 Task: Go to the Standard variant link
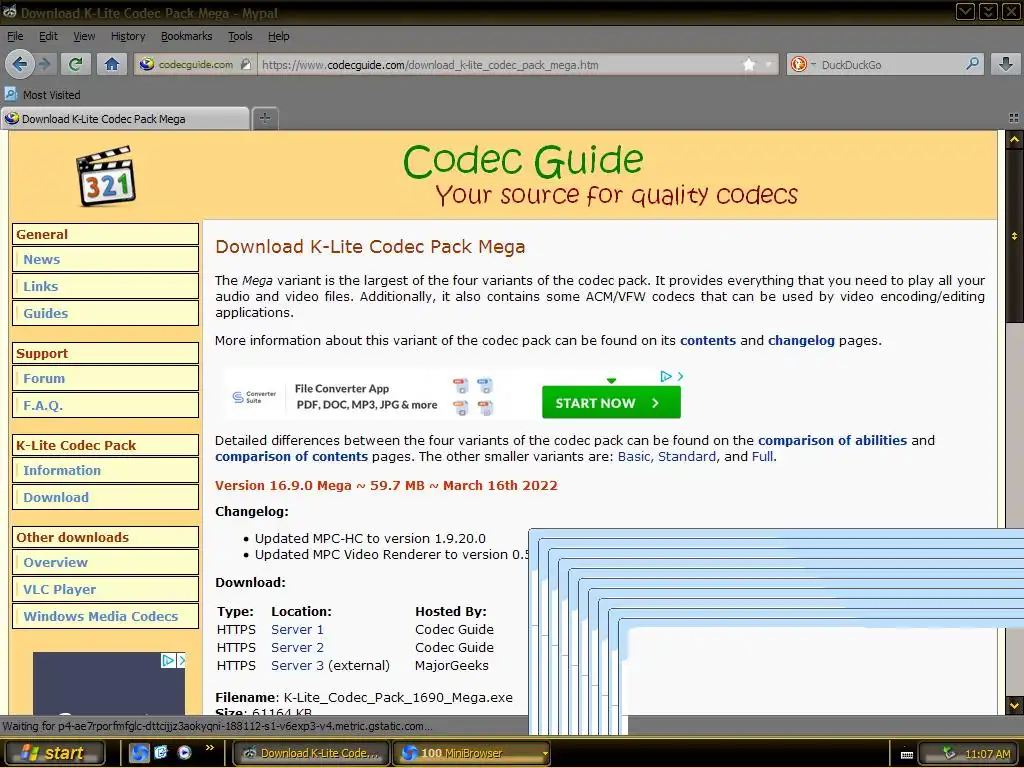pyautogui.click(x=687, y=456)
